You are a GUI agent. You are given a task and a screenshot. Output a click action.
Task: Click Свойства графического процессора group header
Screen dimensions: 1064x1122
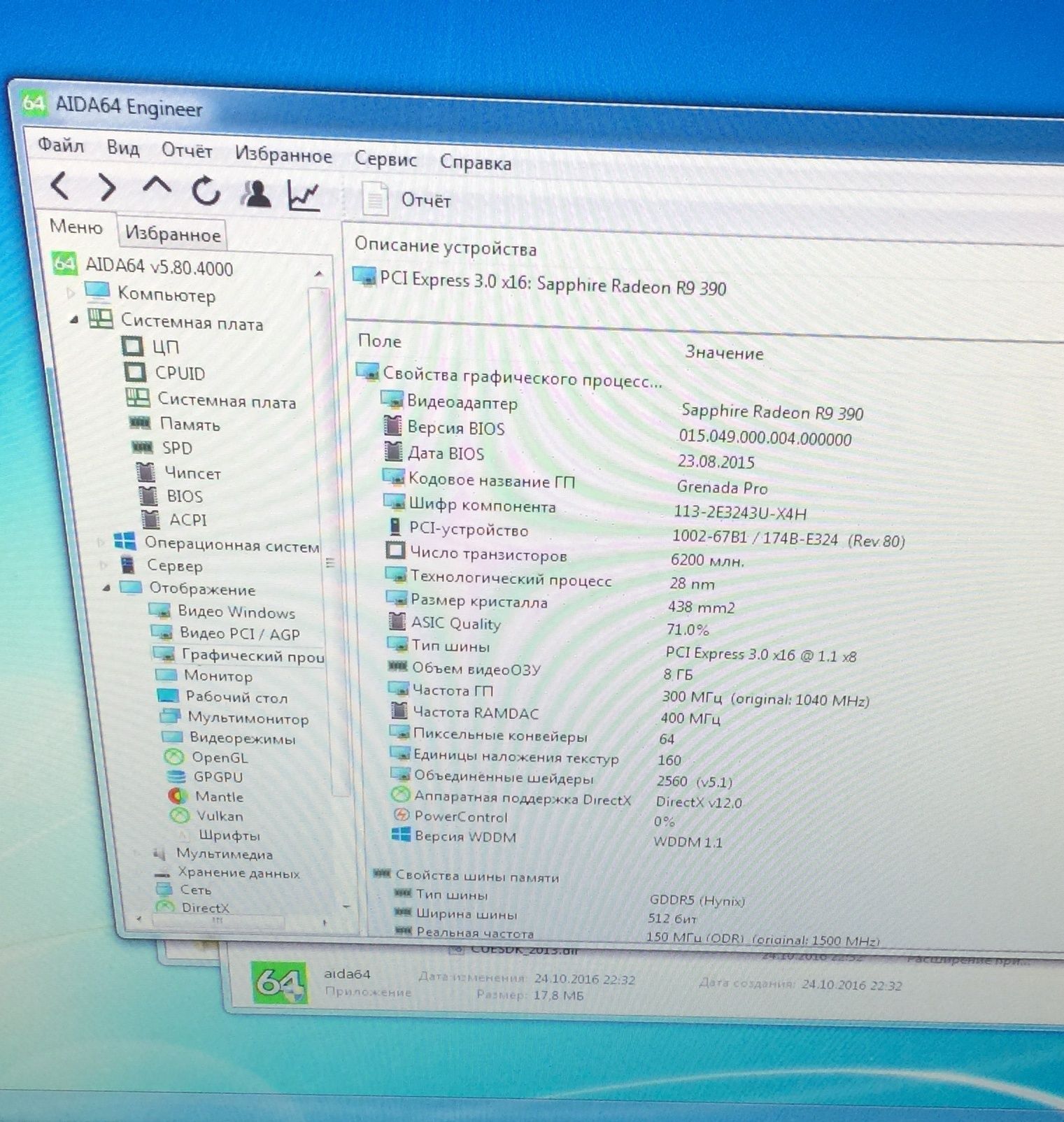coord(509,376)
